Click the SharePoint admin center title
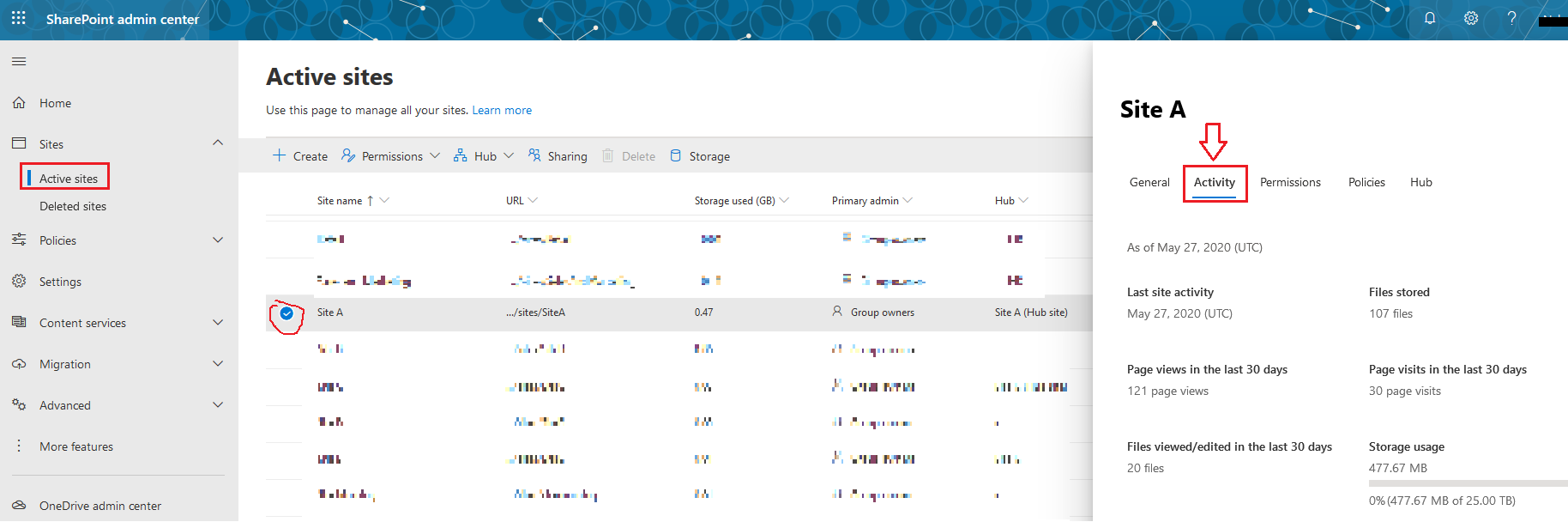 click(123, 19)
